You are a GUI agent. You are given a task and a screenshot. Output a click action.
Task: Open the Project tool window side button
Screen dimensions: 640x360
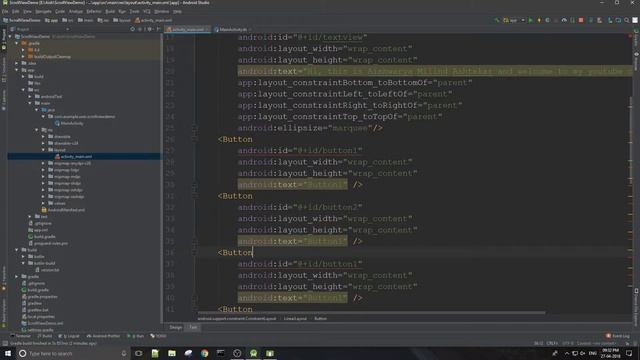point(4,38)
